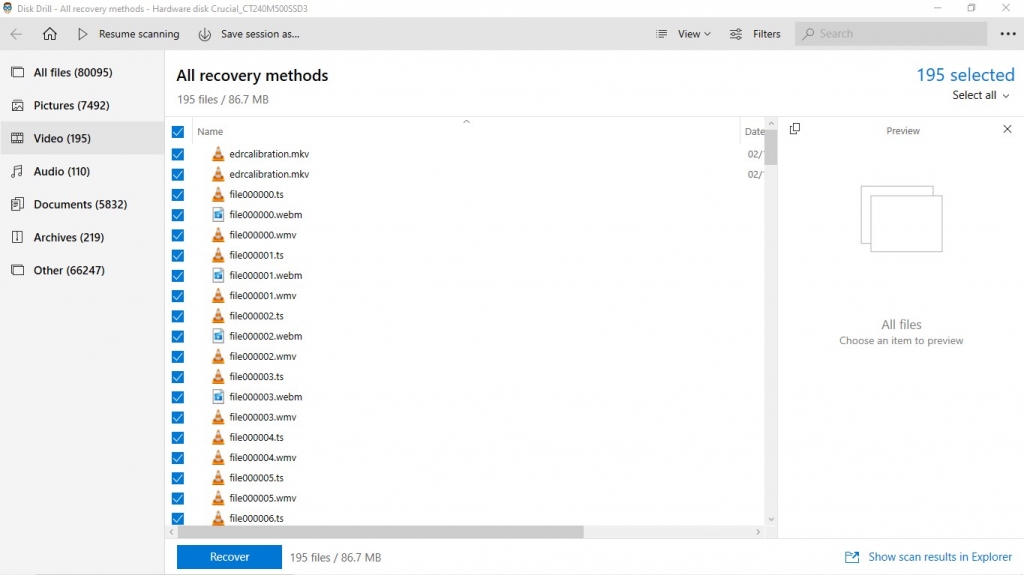The width and height of the screenshot is (1024, 575).
Task: Click the View list icon
Action: [x=662, y=34]
